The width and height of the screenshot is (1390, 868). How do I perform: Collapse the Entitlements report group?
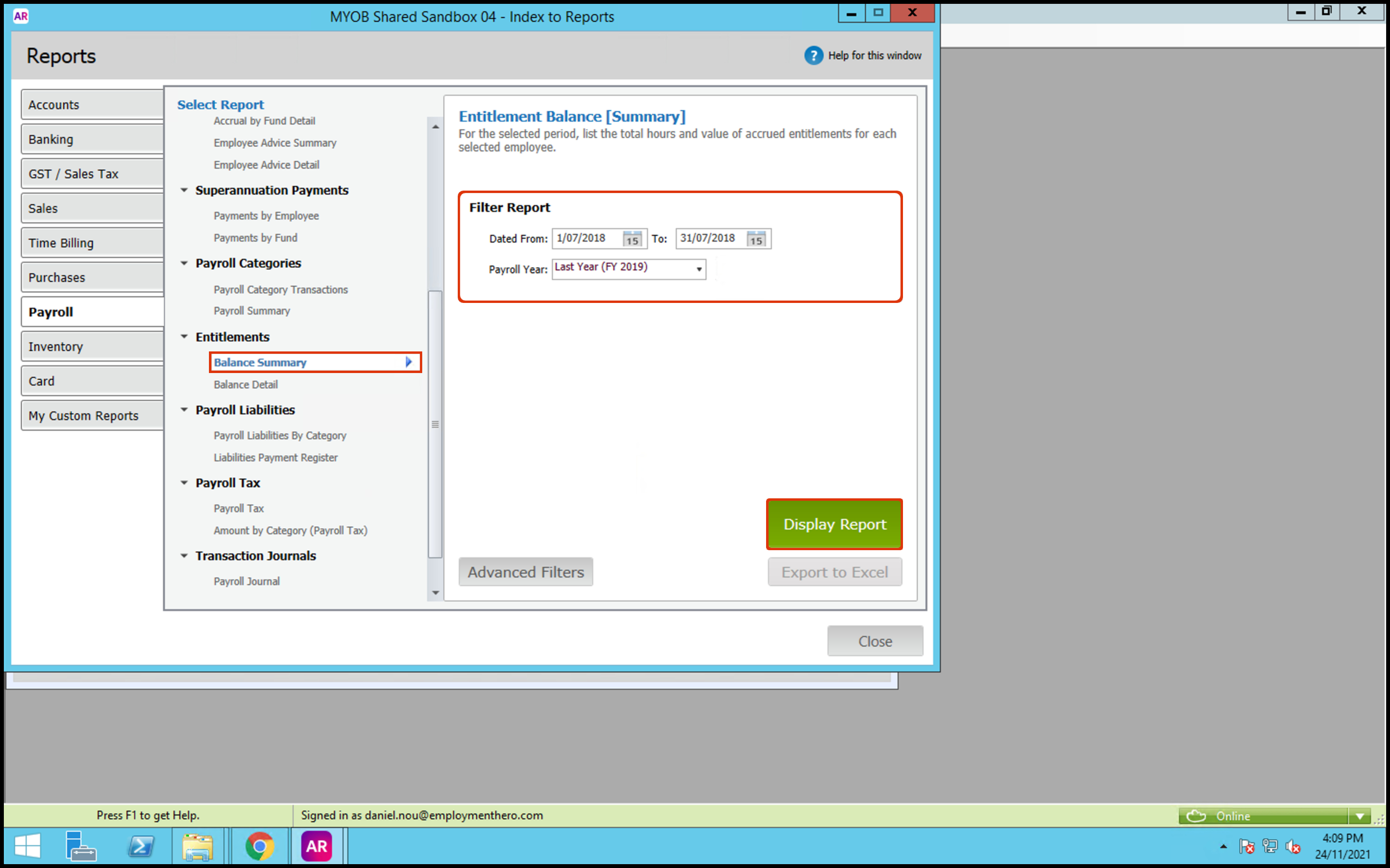[184, 337]
